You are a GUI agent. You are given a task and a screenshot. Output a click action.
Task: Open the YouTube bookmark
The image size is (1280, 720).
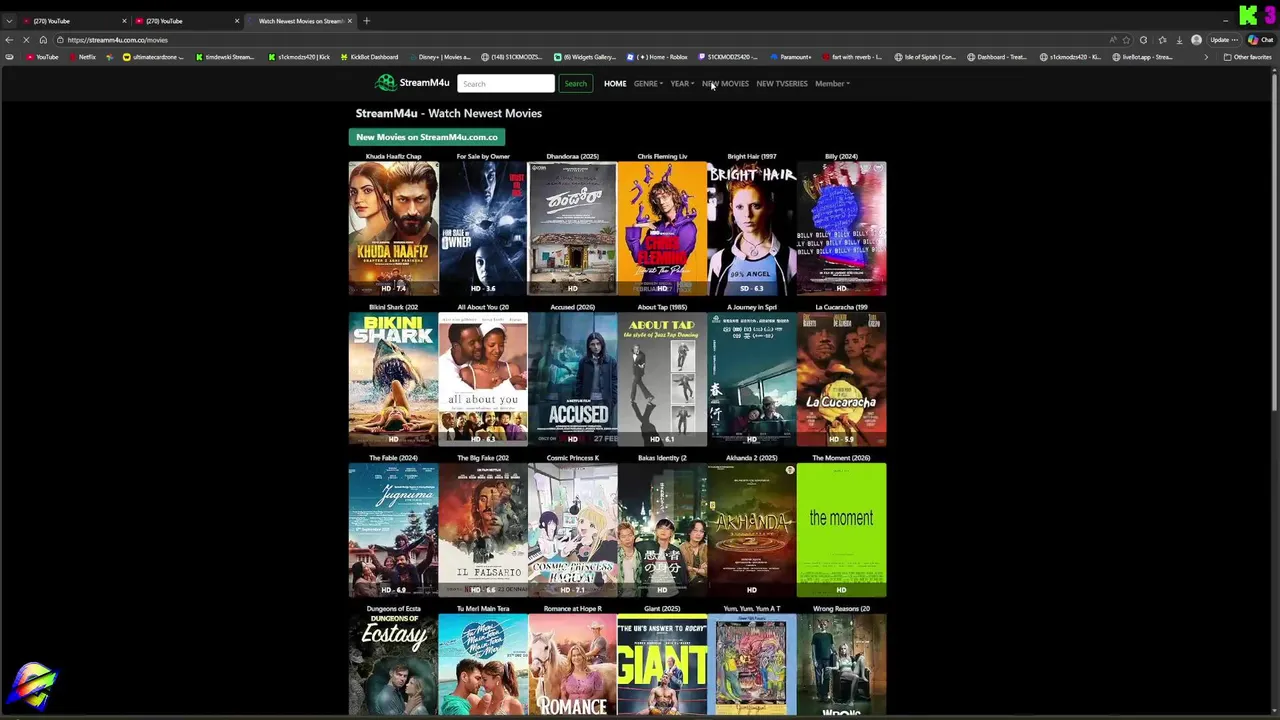pyautogui.click(x=41, y=57)
